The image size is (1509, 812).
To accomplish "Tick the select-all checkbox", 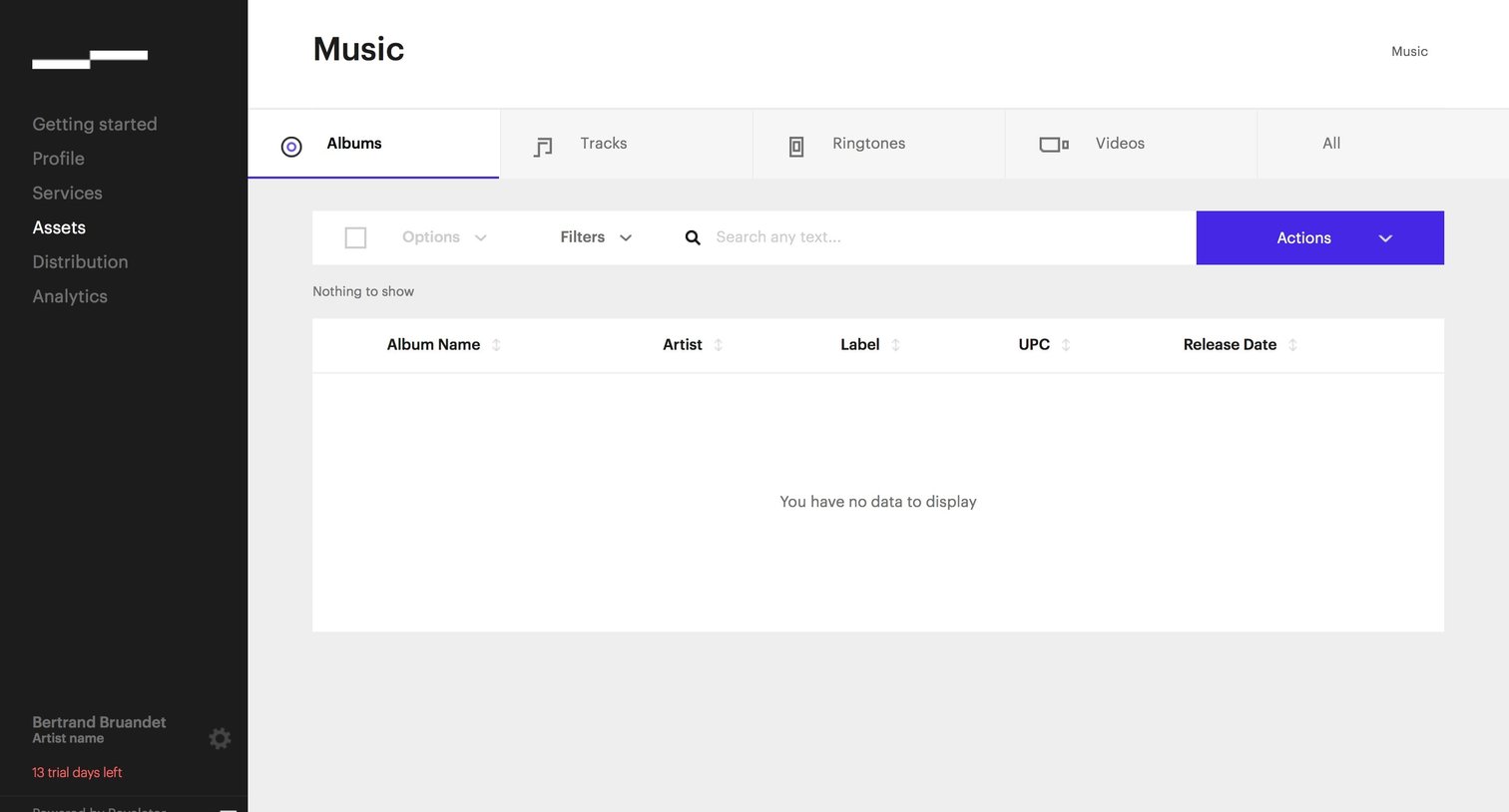I will pyautogui.click(x=355, y=237).
